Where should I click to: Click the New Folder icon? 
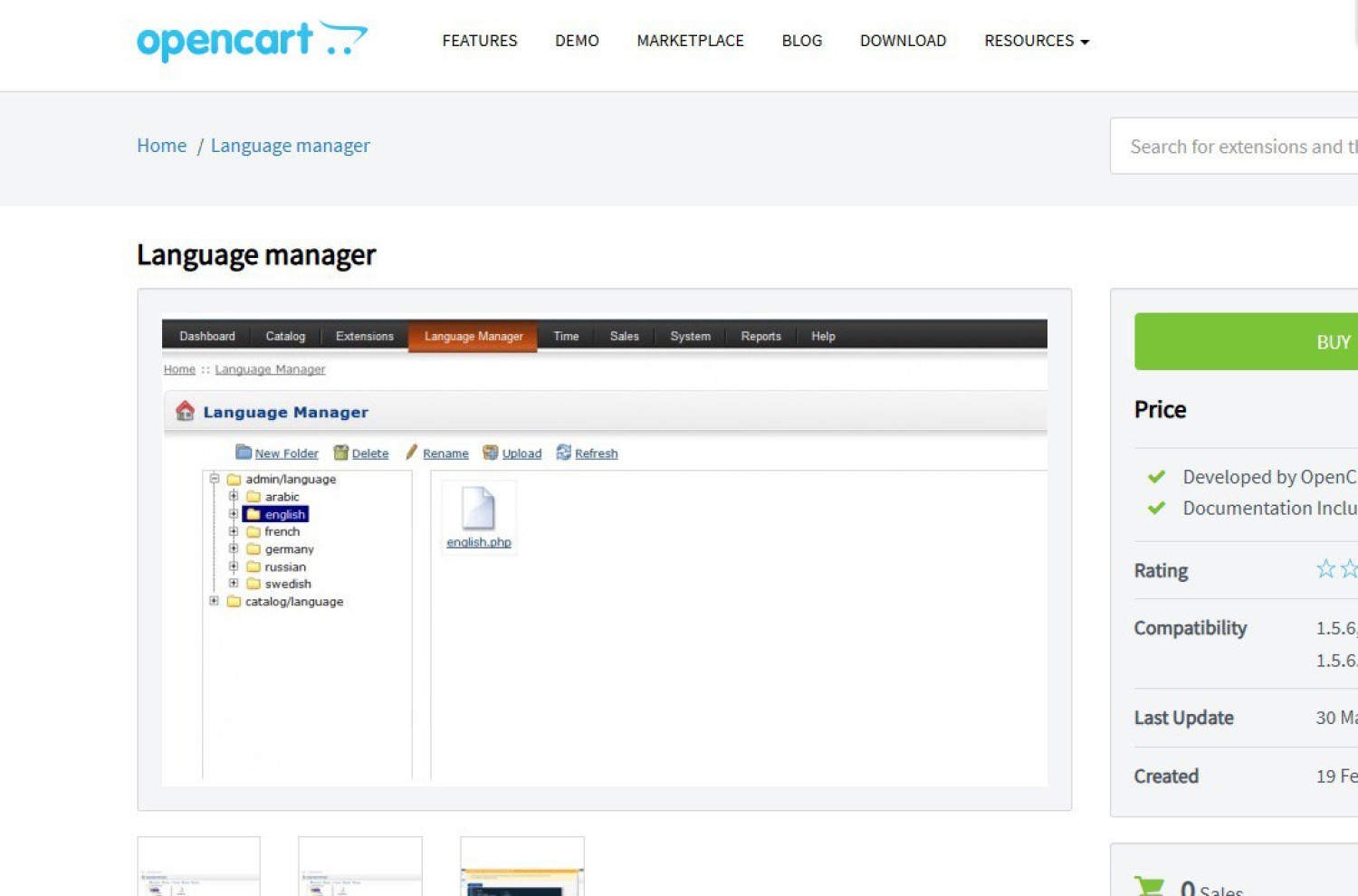pos(244,453)
